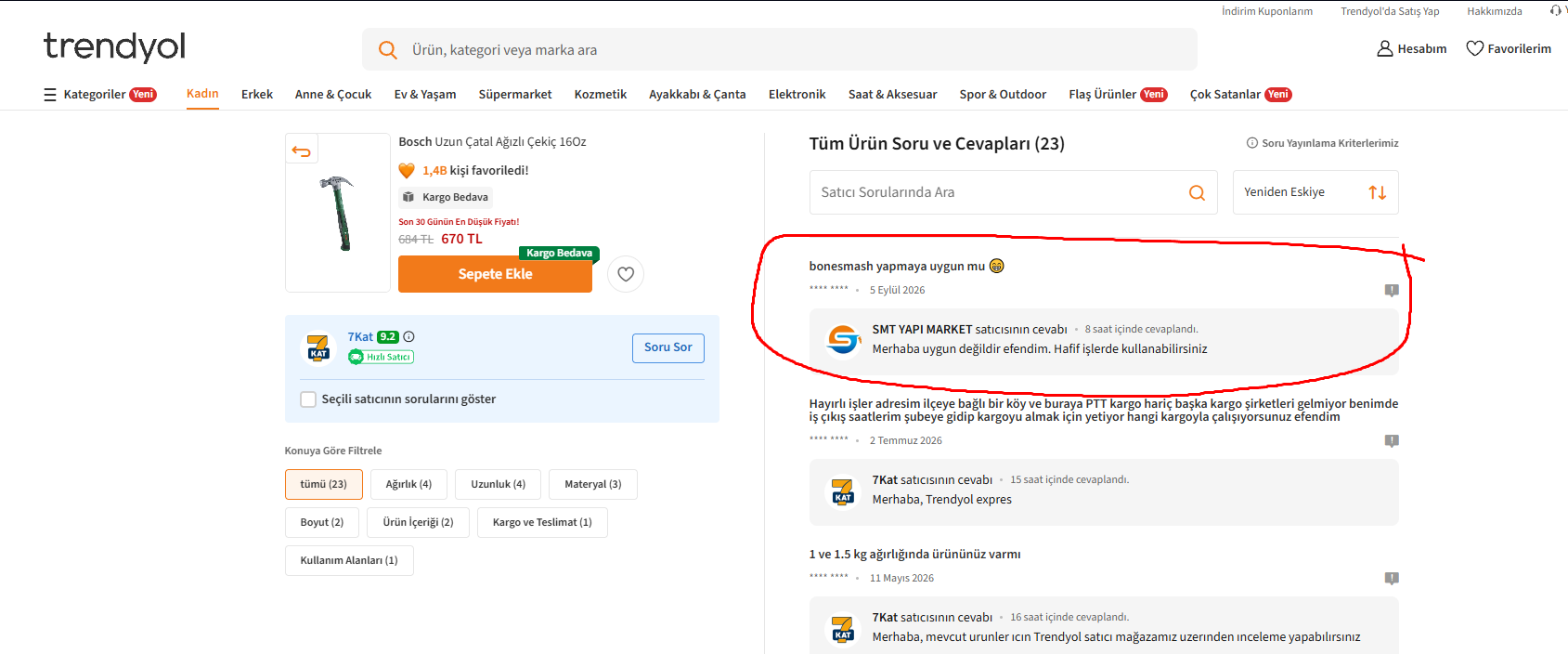The width and height of the screenshot is (1568, 654).
Task: Open Süpermarket category
Action: coord(515,95)
